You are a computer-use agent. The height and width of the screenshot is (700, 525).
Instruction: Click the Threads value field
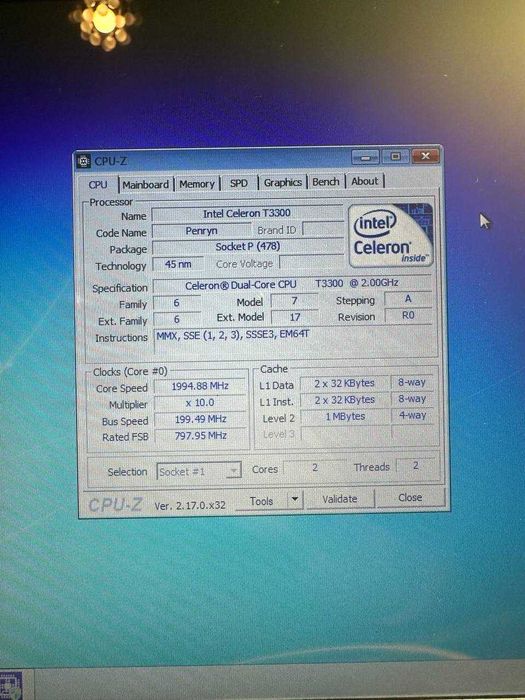[x=416, y=466]
